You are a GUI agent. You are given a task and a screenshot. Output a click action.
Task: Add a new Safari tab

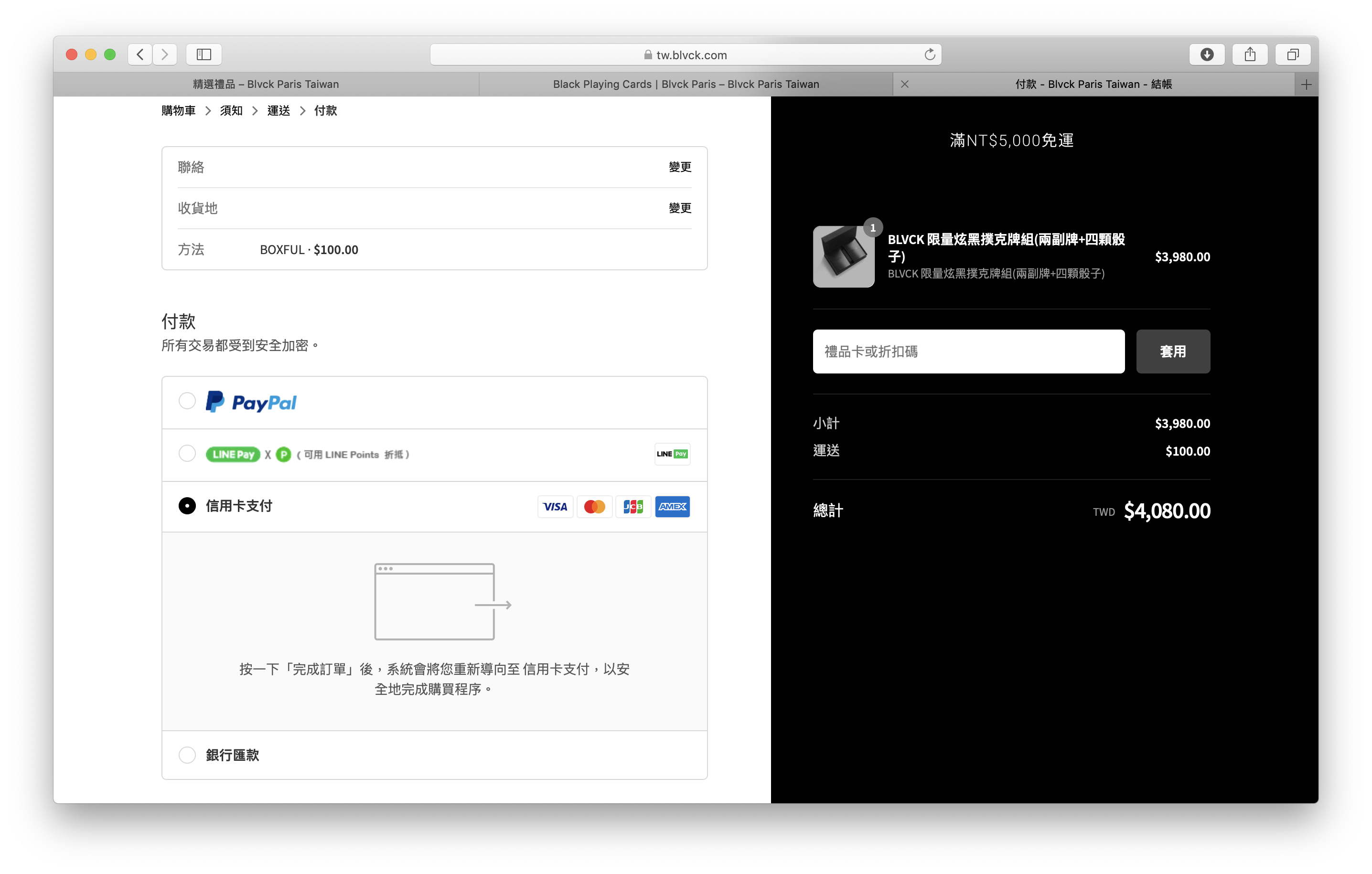point(1307,85)
